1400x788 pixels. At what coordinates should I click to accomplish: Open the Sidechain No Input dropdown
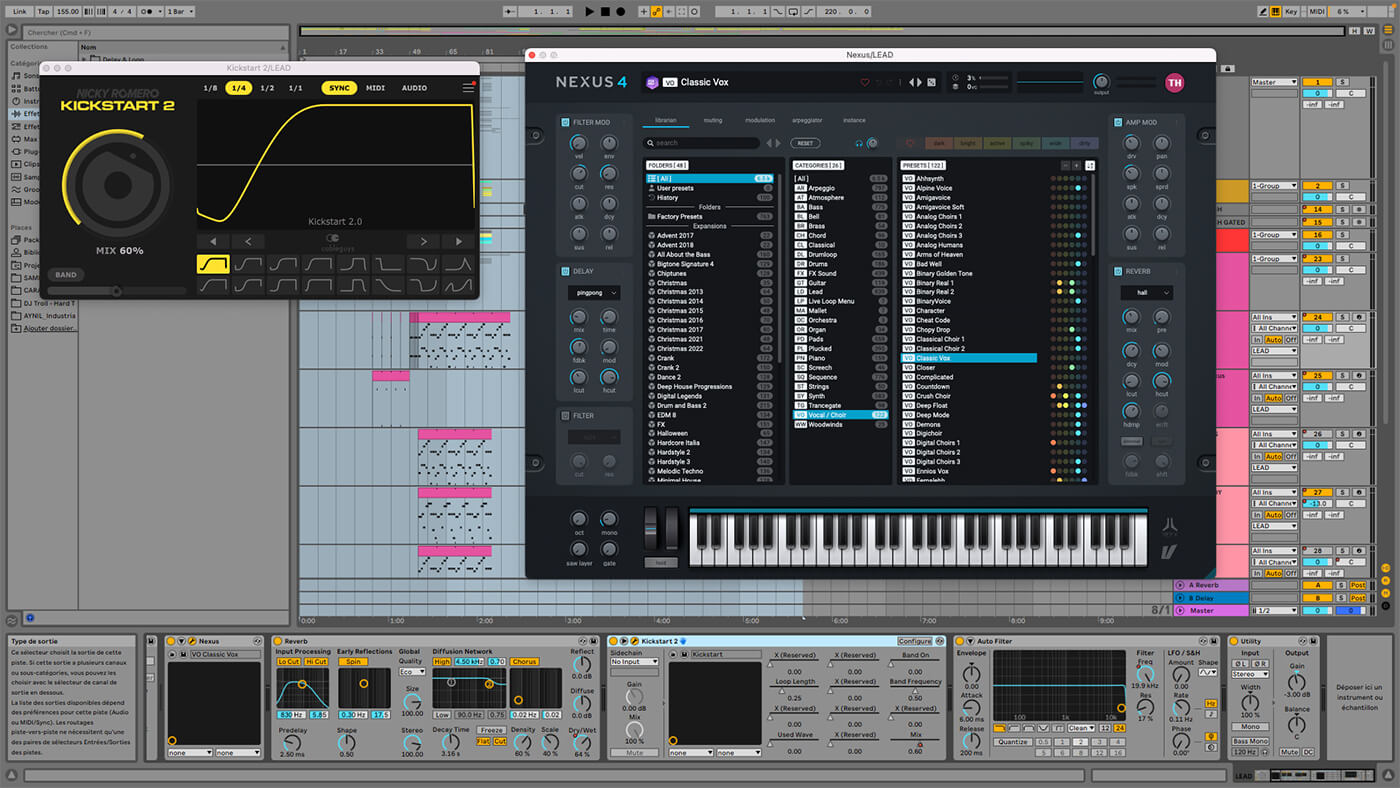pos(634,661)
